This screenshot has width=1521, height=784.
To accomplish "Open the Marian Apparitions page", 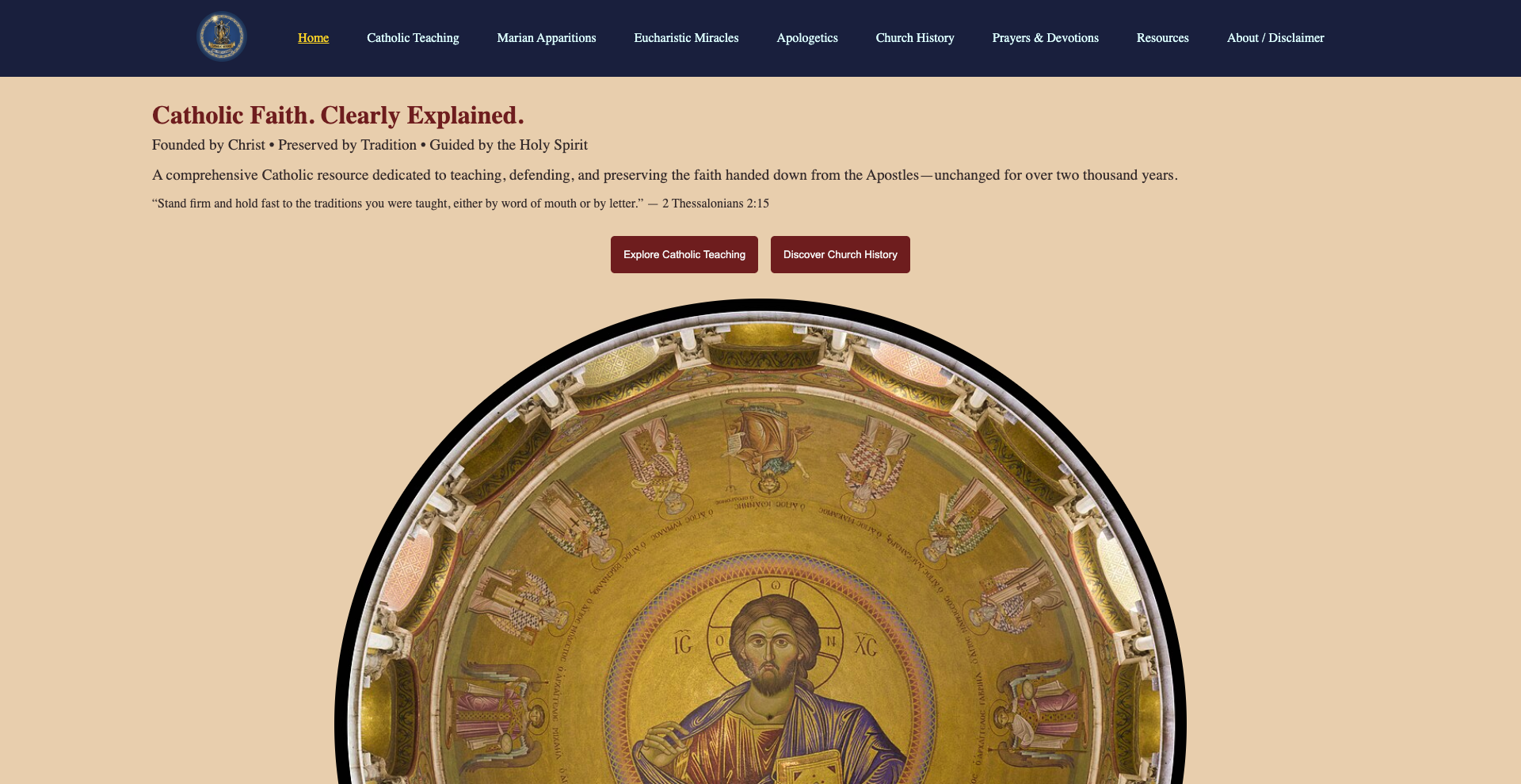I will tap(547, 38).
